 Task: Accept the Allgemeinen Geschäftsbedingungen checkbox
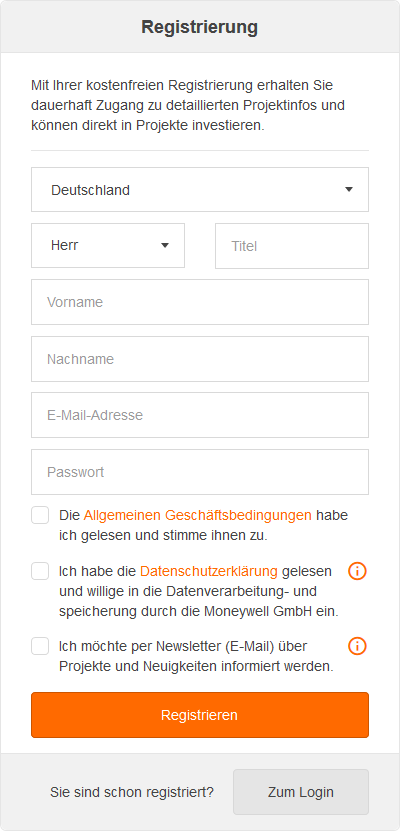point(40,515)
